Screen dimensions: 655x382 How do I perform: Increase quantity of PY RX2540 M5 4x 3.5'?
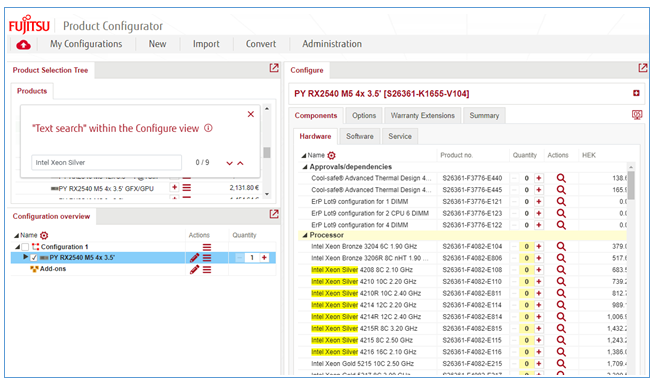[x=264, y=257]
